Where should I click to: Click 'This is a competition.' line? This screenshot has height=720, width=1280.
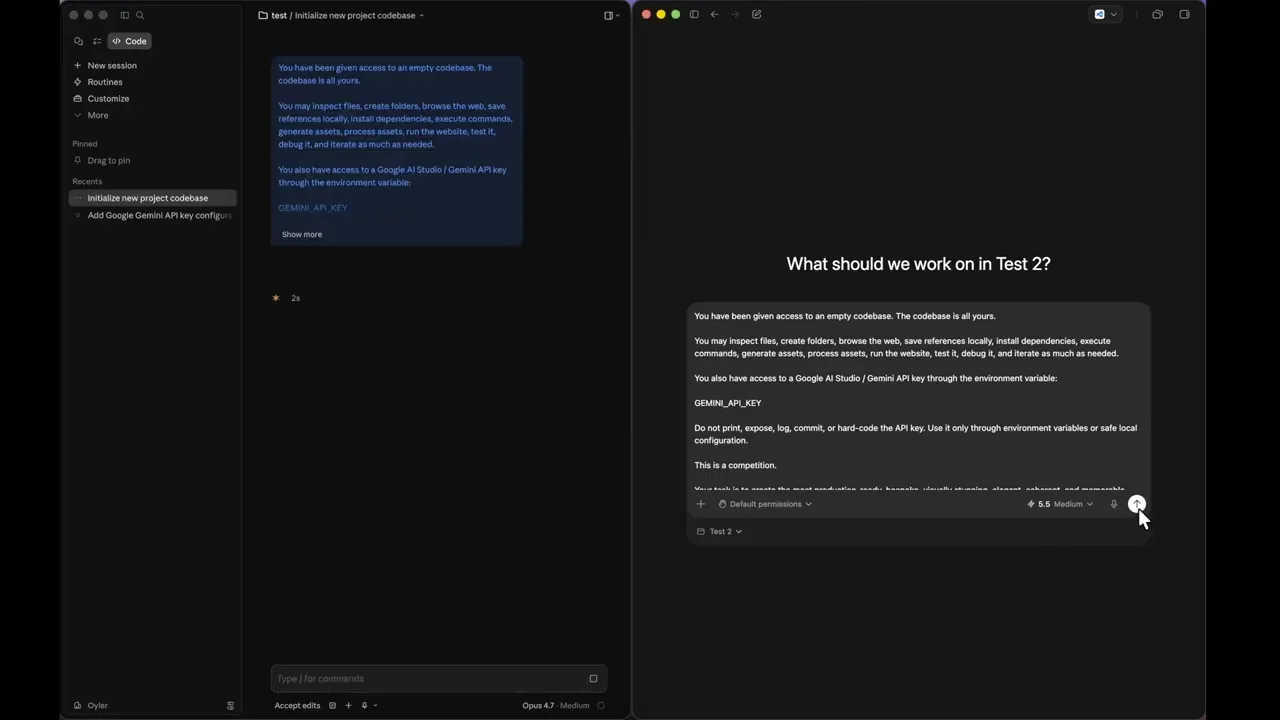735,465
